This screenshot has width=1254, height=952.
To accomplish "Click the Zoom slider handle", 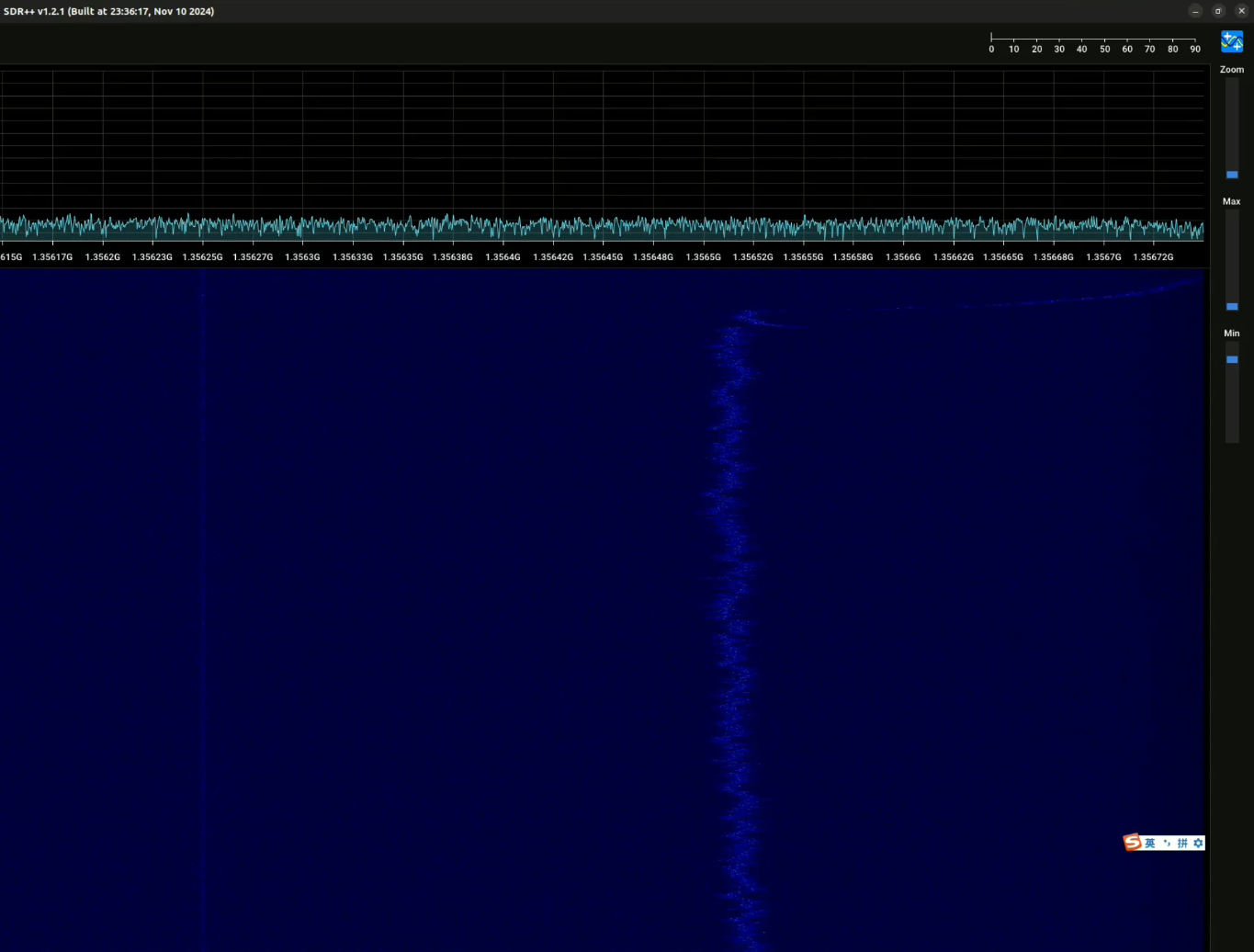I will (x=1232, y=175).
